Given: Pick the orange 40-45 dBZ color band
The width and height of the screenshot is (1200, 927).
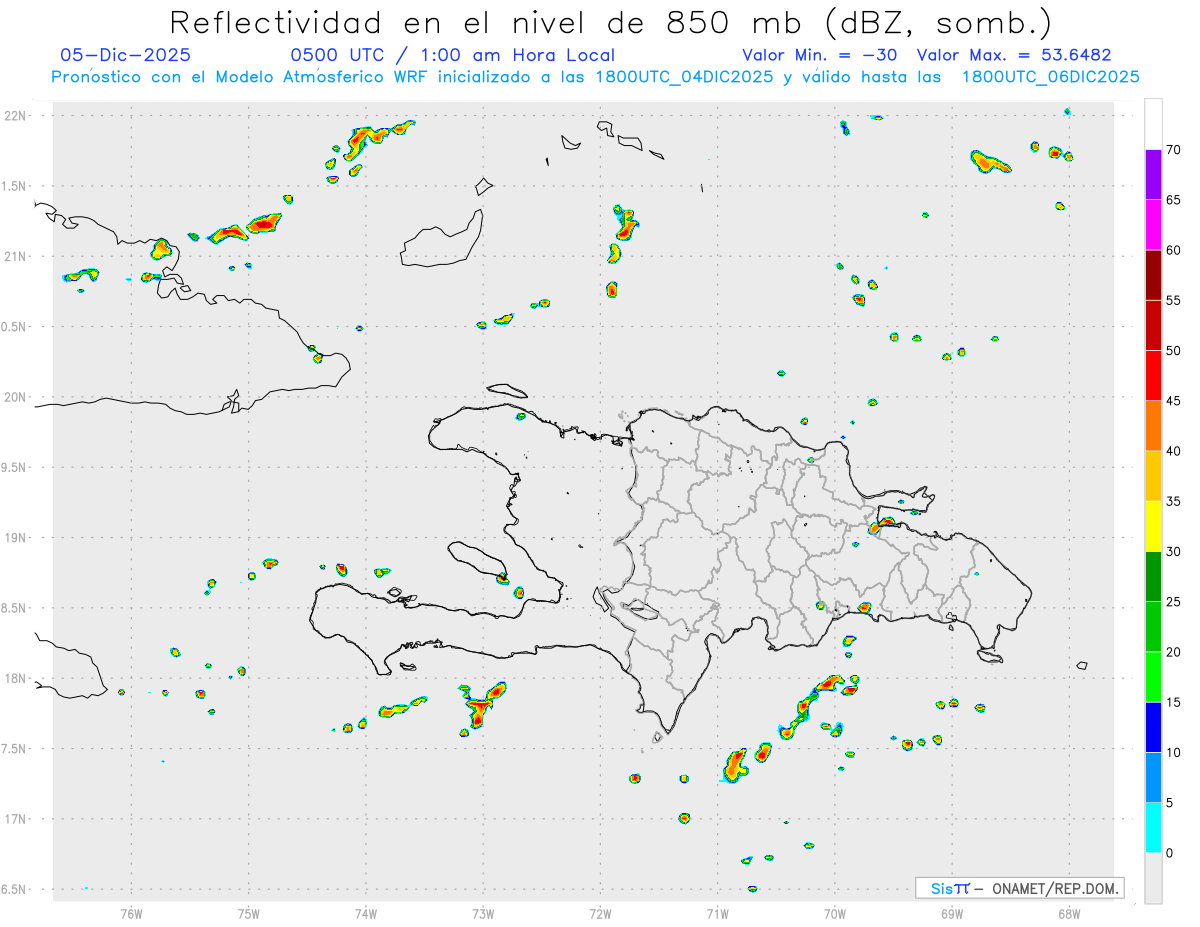Looking at the screenshot, I should coord(1153,426).
